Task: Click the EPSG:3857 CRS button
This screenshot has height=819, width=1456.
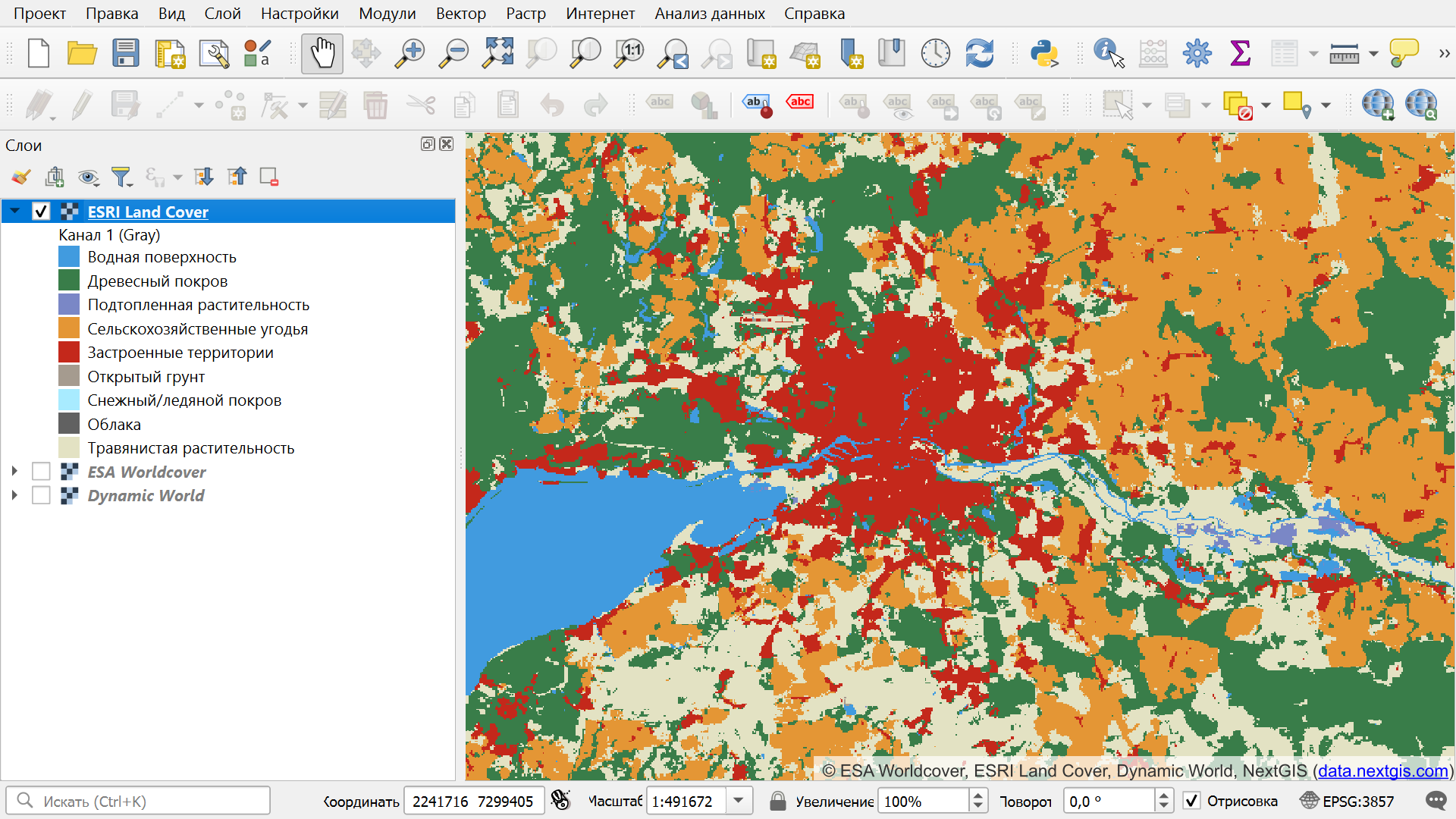Action: coord(1347,801)
